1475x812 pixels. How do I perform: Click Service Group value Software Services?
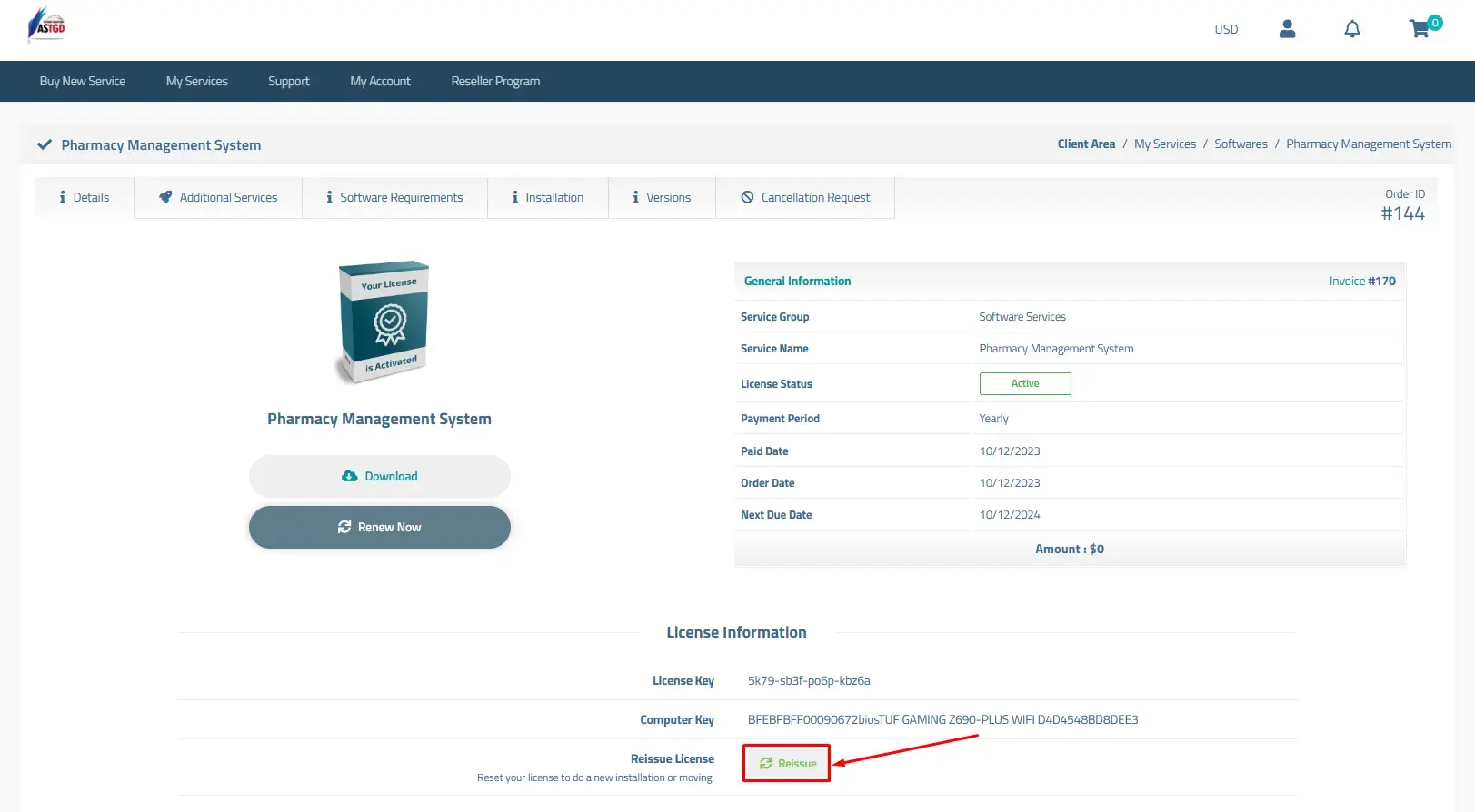click(1022, 316)
